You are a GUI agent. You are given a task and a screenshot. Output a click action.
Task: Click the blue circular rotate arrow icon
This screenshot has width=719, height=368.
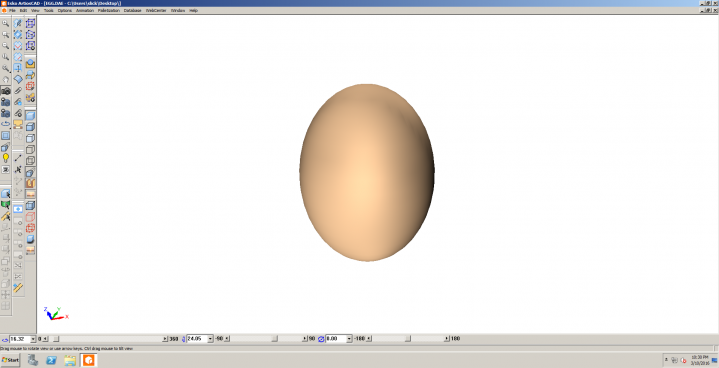(x=6, y=124)
